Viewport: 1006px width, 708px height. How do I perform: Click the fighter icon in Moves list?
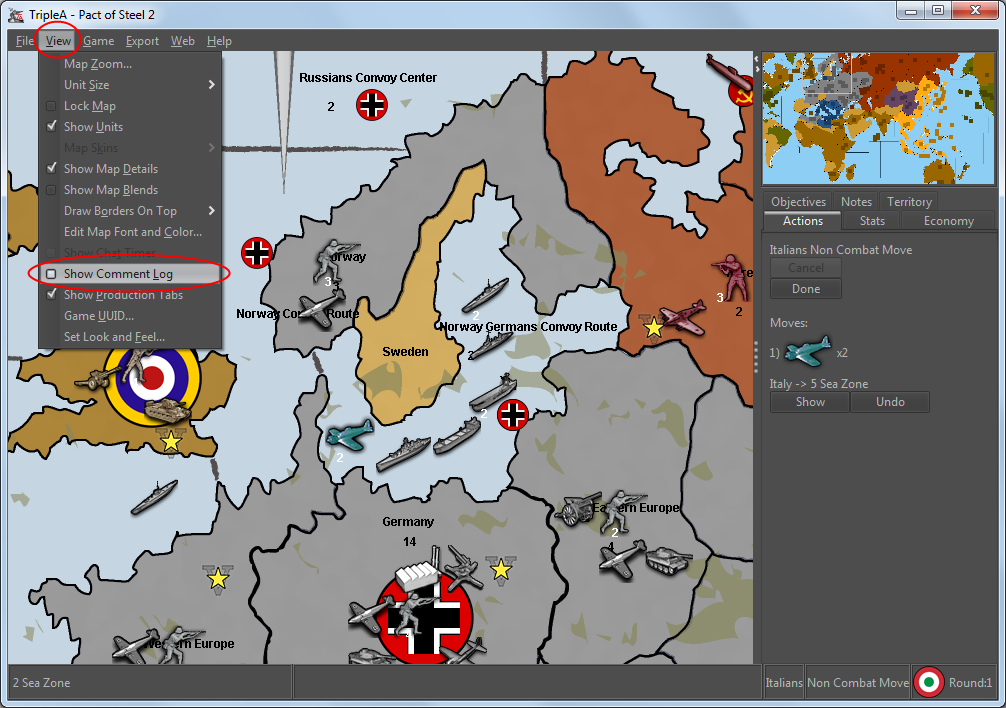[808, 352]
